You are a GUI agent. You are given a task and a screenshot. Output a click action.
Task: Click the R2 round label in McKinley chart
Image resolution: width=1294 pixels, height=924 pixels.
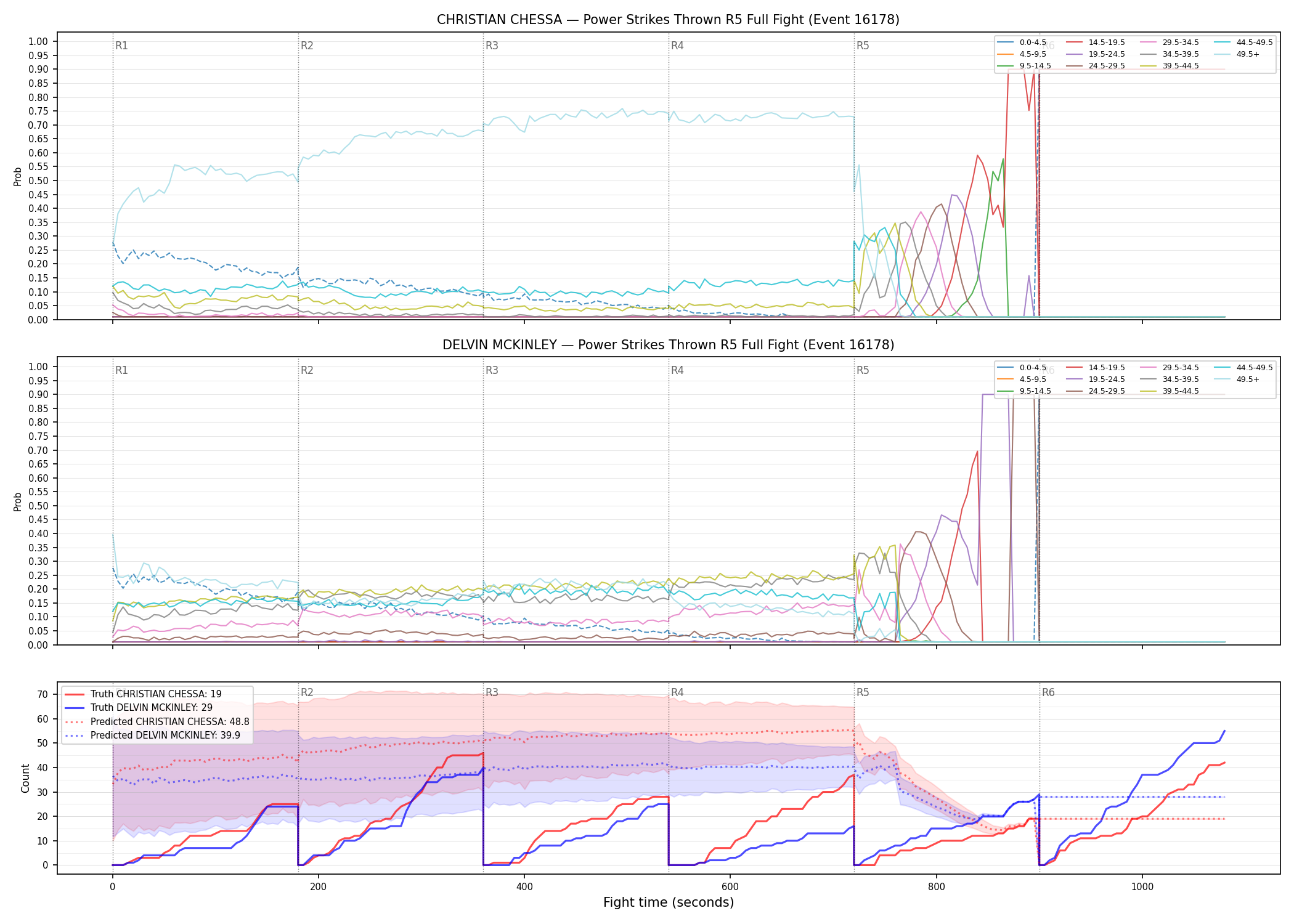(x=307, y=370)
